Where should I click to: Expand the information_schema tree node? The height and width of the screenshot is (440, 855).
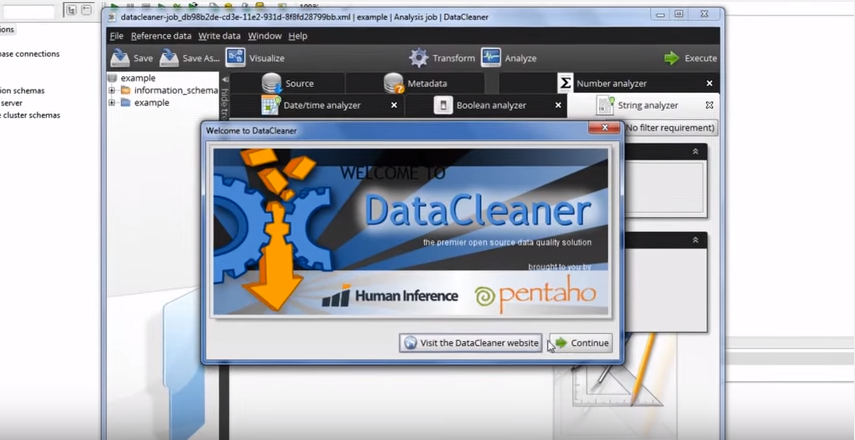click(113, 90)
